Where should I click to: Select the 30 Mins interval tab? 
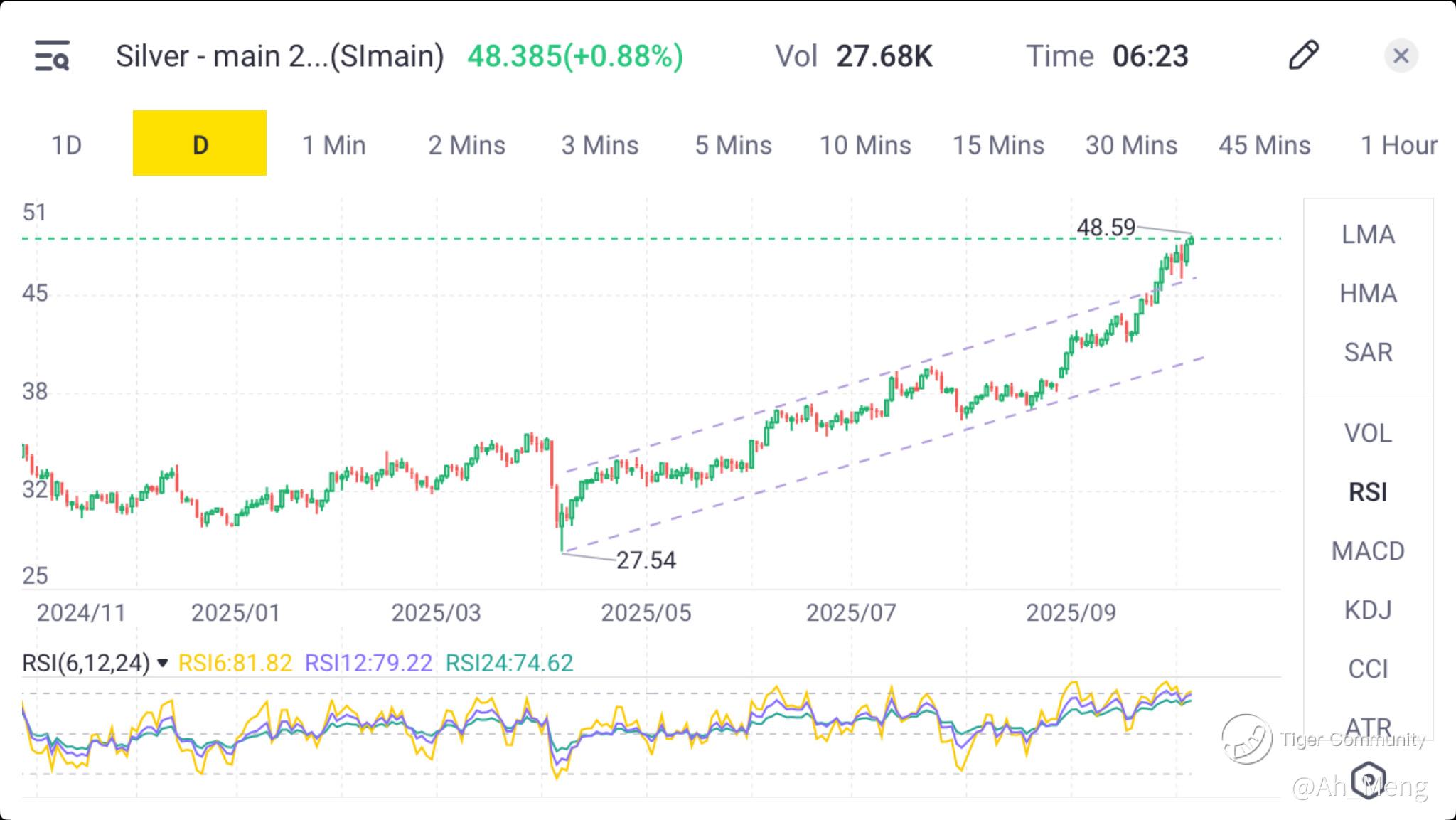pos(1130,145)
